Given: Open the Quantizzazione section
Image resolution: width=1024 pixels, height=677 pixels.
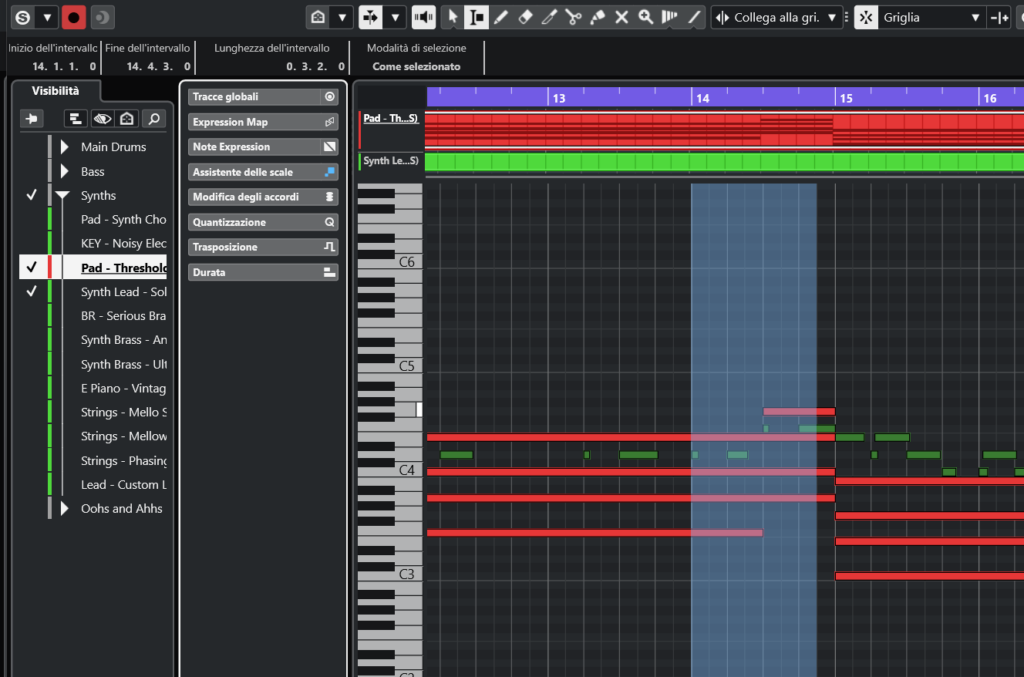Looking at the screenshot, I should [263, 223].
